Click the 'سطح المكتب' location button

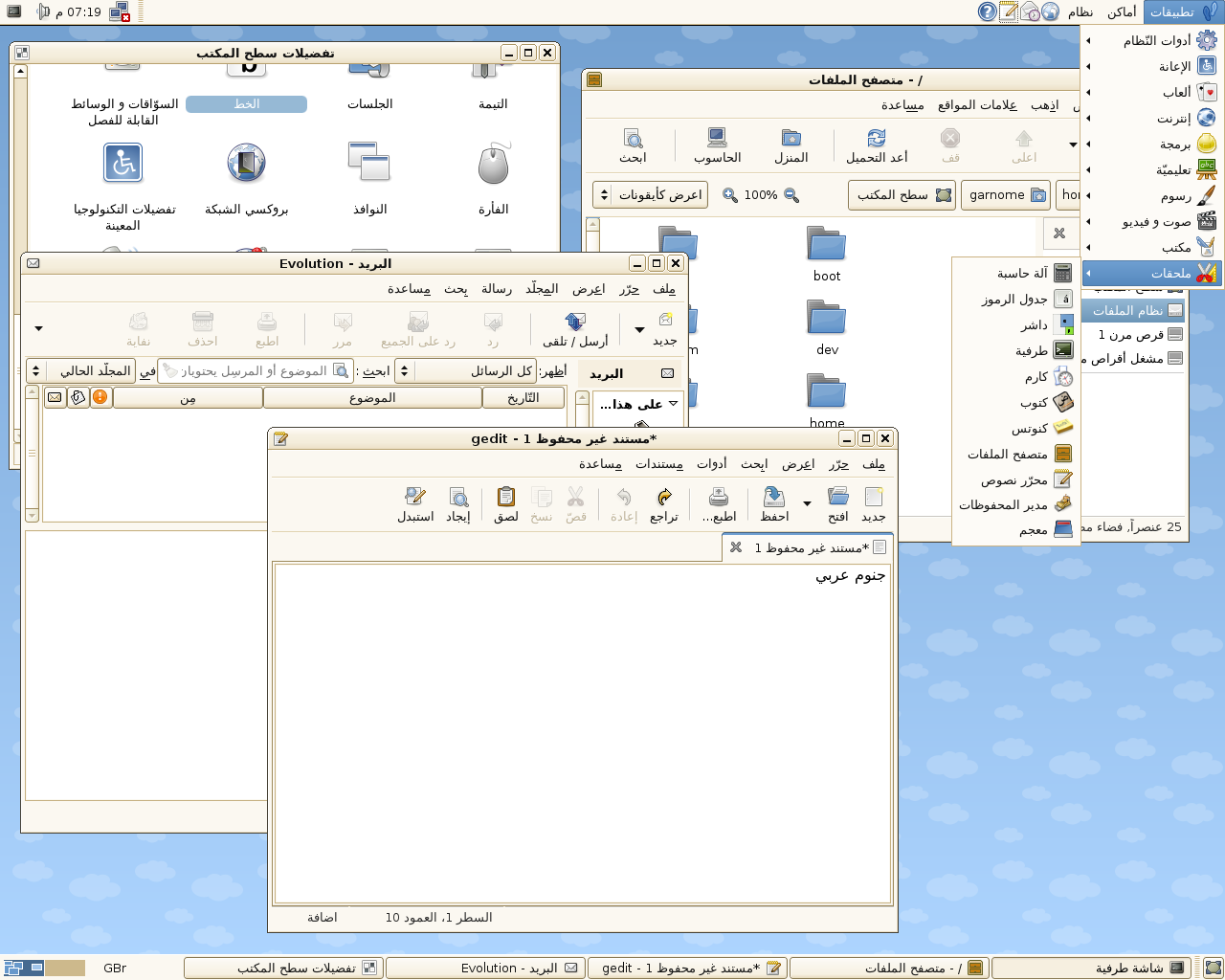click(902, 195)
